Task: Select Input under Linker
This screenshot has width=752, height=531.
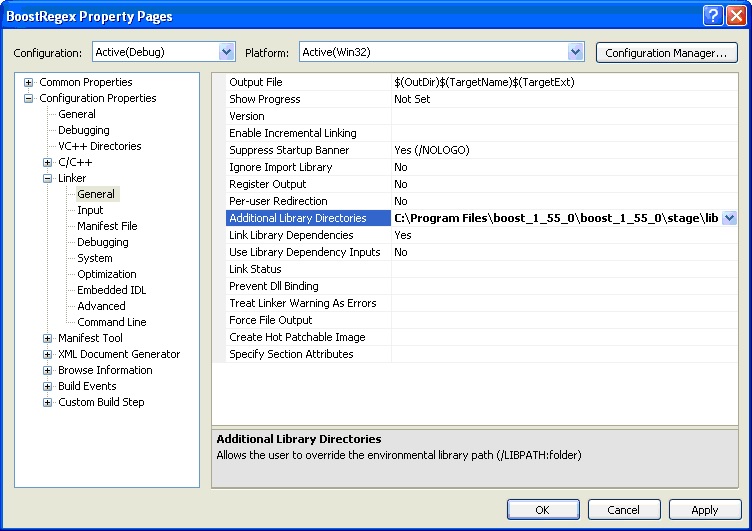Action: coord(90,210)
